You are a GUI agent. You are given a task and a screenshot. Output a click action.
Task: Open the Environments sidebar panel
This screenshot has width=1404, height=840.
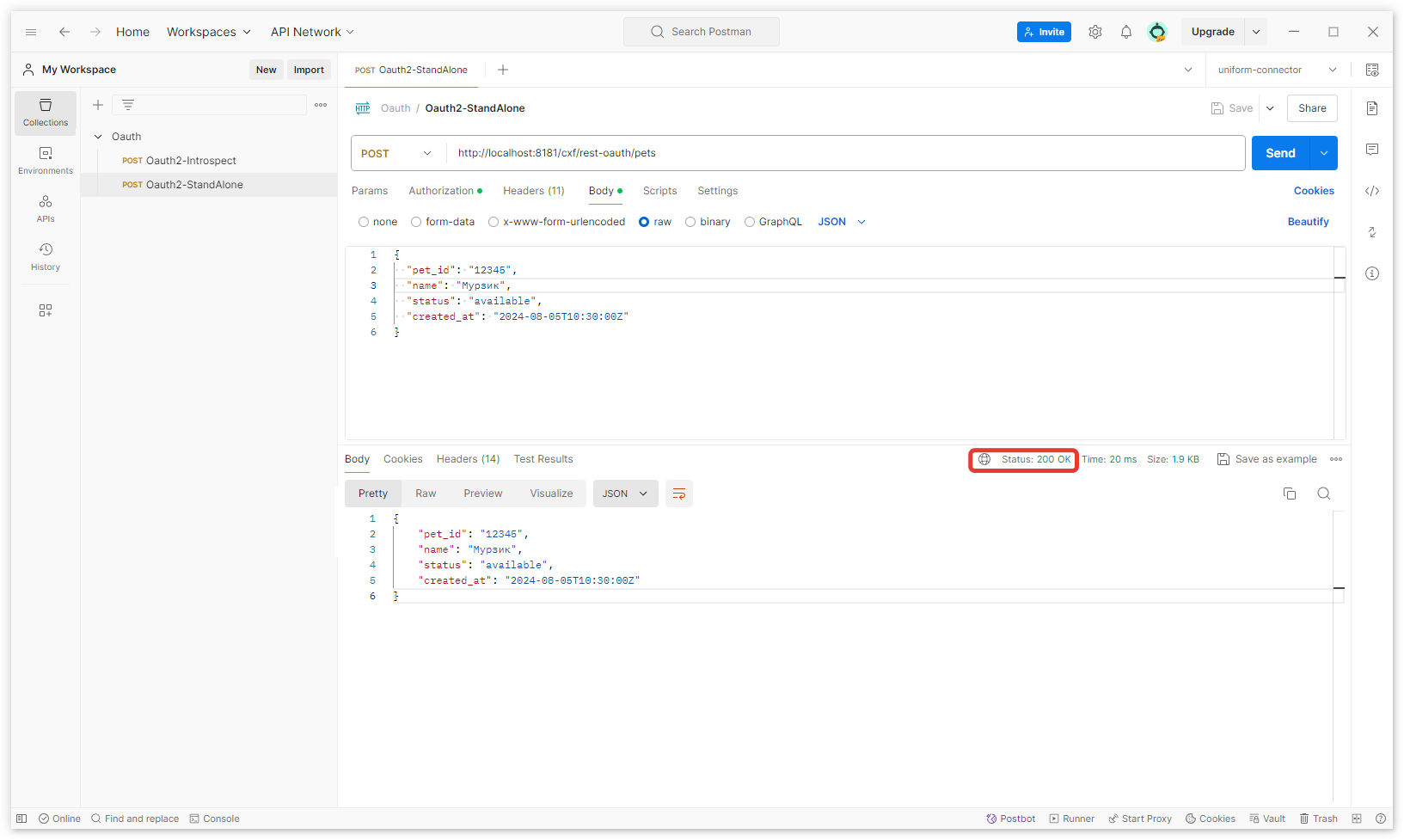coord(46,161)
